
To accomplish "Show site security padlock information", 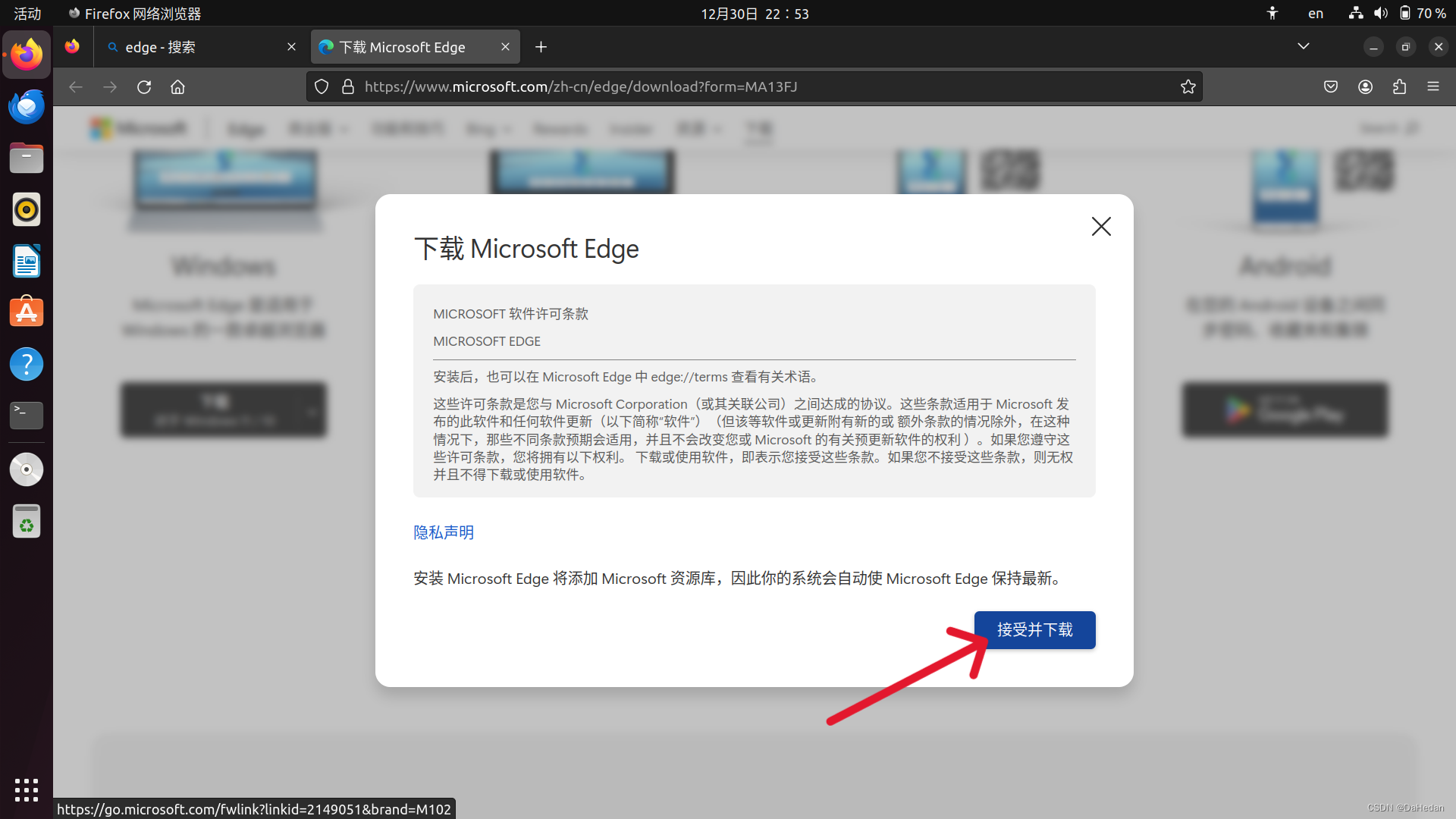I will 348,87.
